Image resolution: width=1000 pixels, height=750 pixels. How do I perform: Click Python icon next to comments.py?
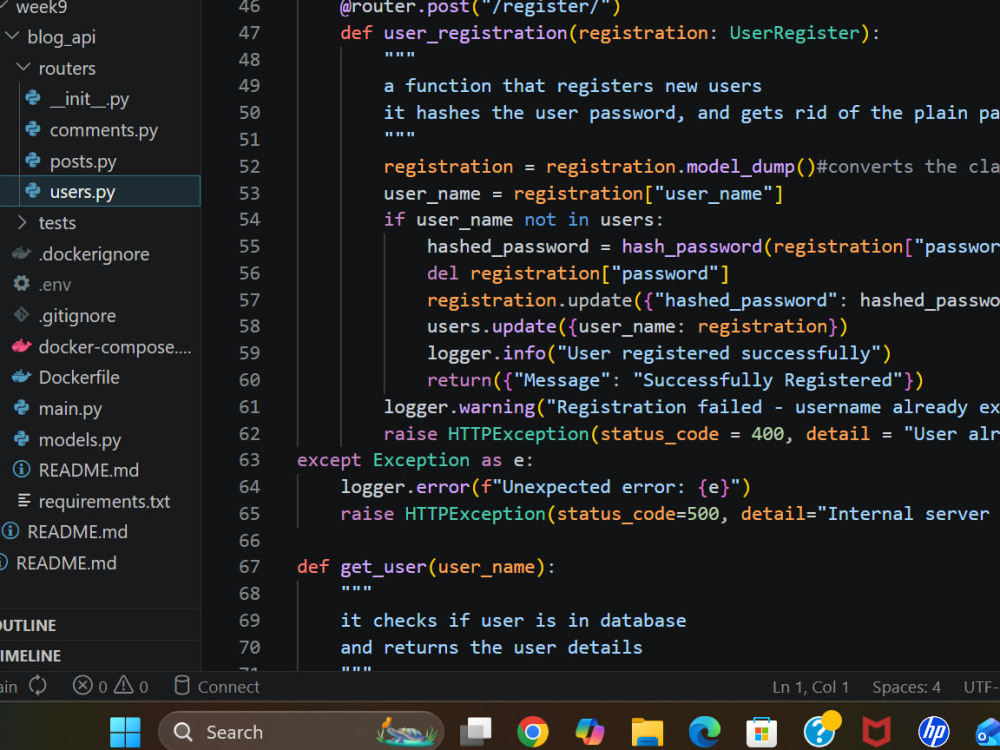(33, 129)
